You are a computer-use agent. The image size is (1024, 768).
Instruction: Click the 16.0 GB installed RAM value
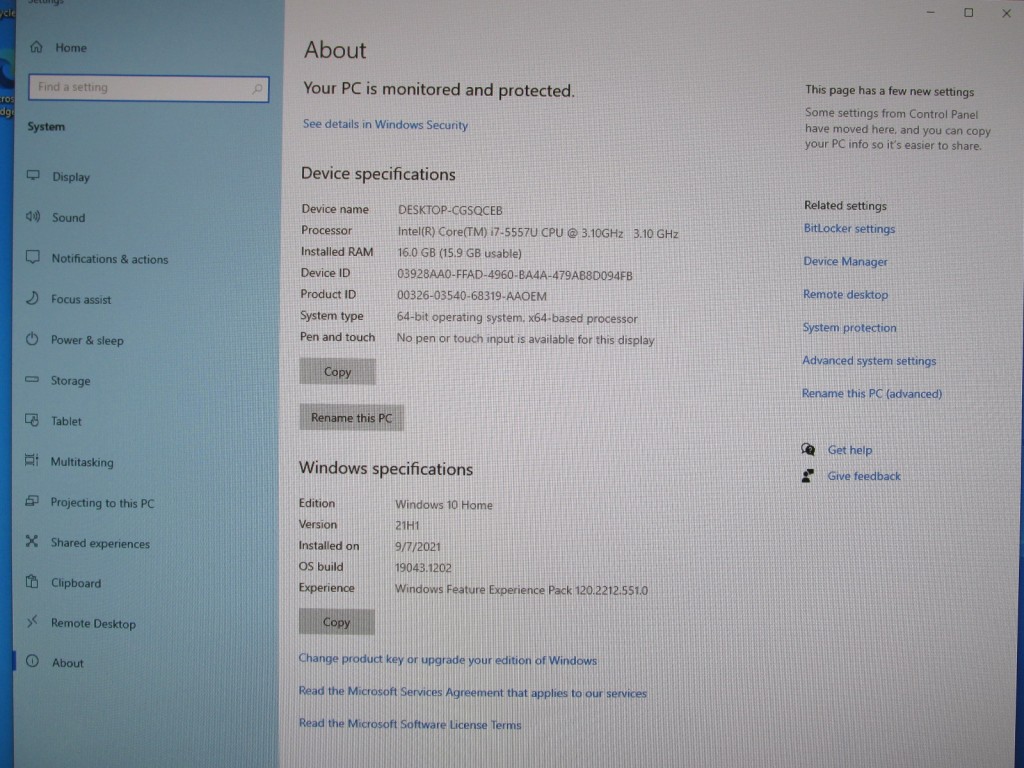[459, 253]
